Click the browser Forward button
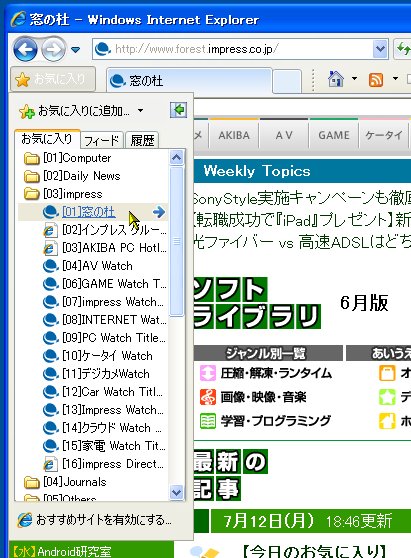The height and width of the screenshot is (558, 411). tap(53, 49)
